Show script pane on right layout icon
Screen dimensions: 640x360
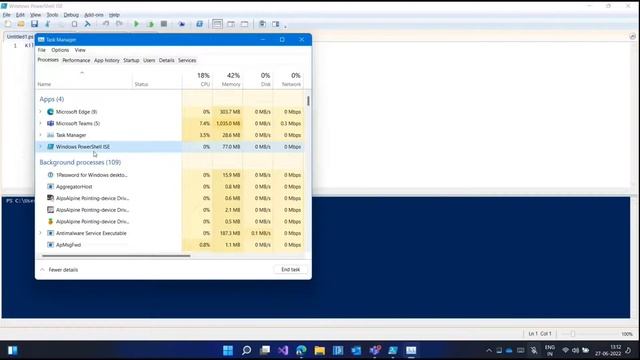[231, 24]
